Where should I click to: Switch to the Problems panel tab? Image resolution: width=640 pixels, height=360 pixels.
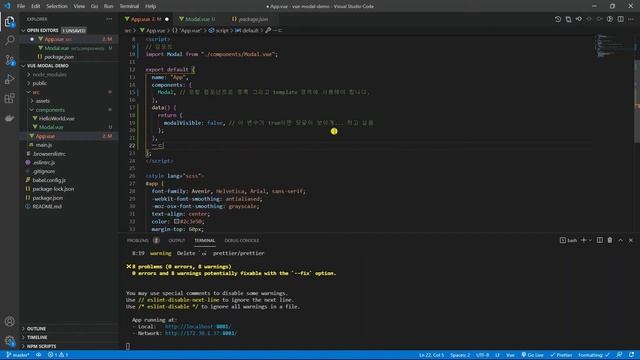(x=138, y=240)
